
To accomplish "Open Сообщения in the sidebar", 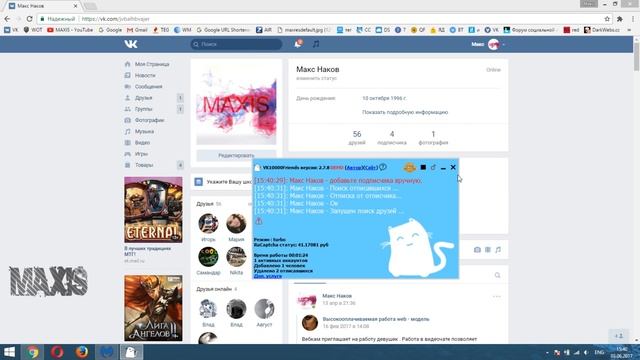I will pyautogui.click(x=149, y=87).
